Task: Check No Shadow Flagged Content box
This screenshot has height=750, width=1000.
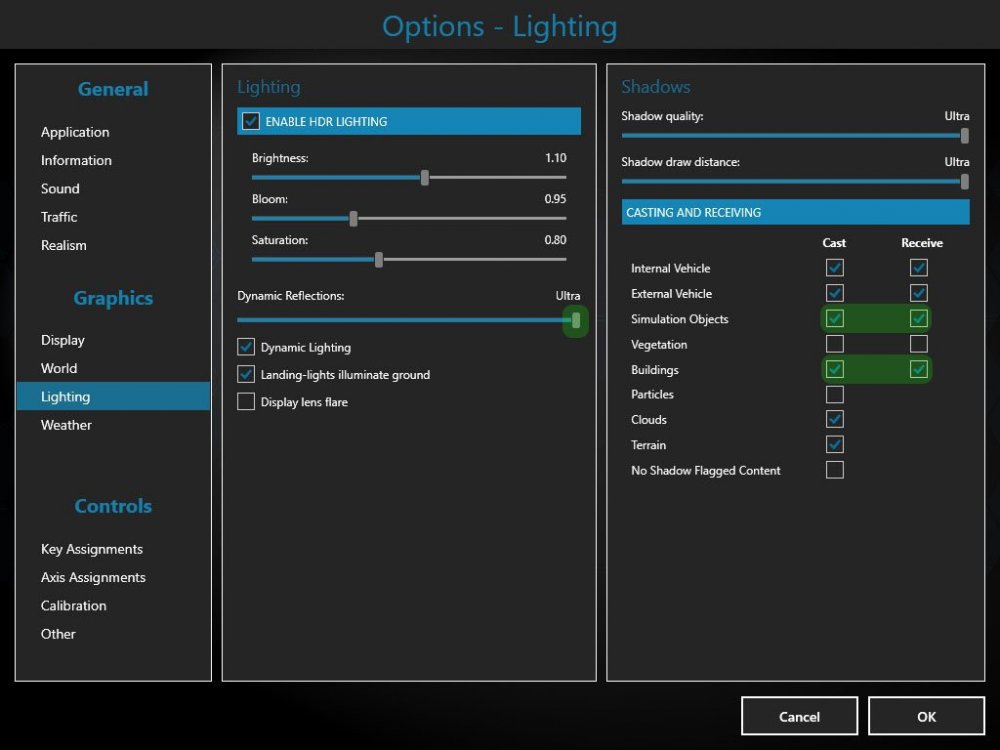Action: point(835,470)
